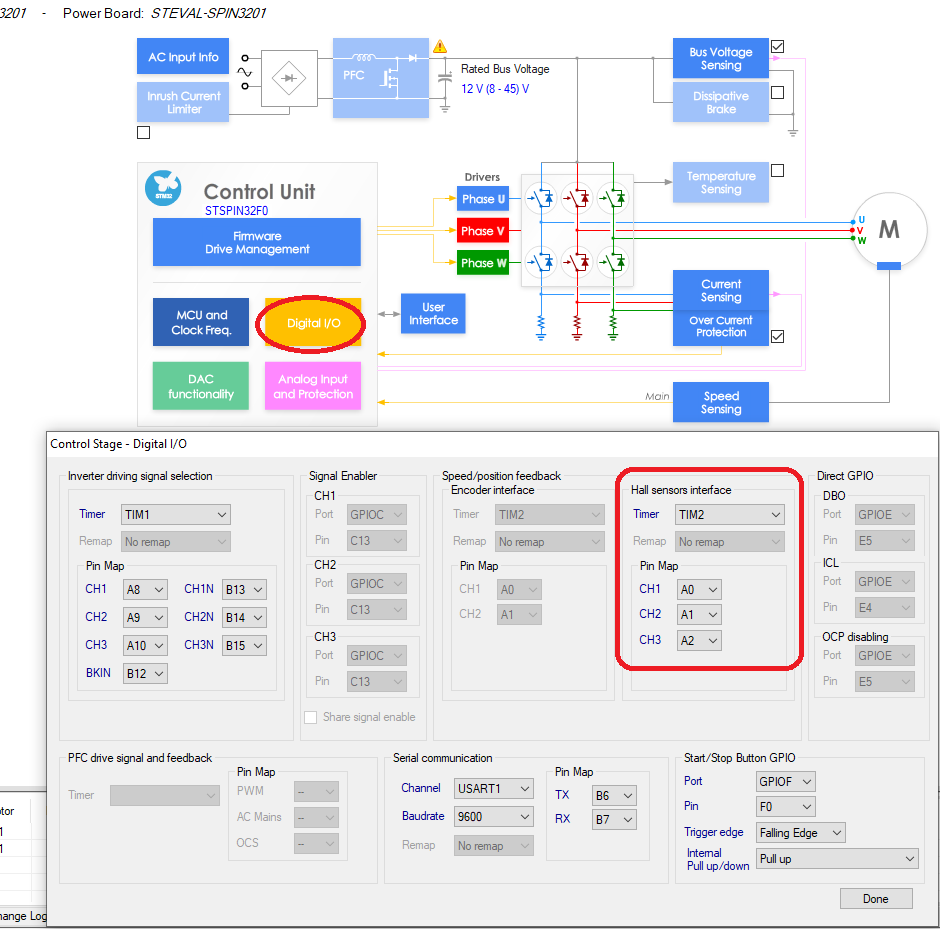
Task: Enable the Inrush Current Limiter checkbox
Action: (143, 132)
